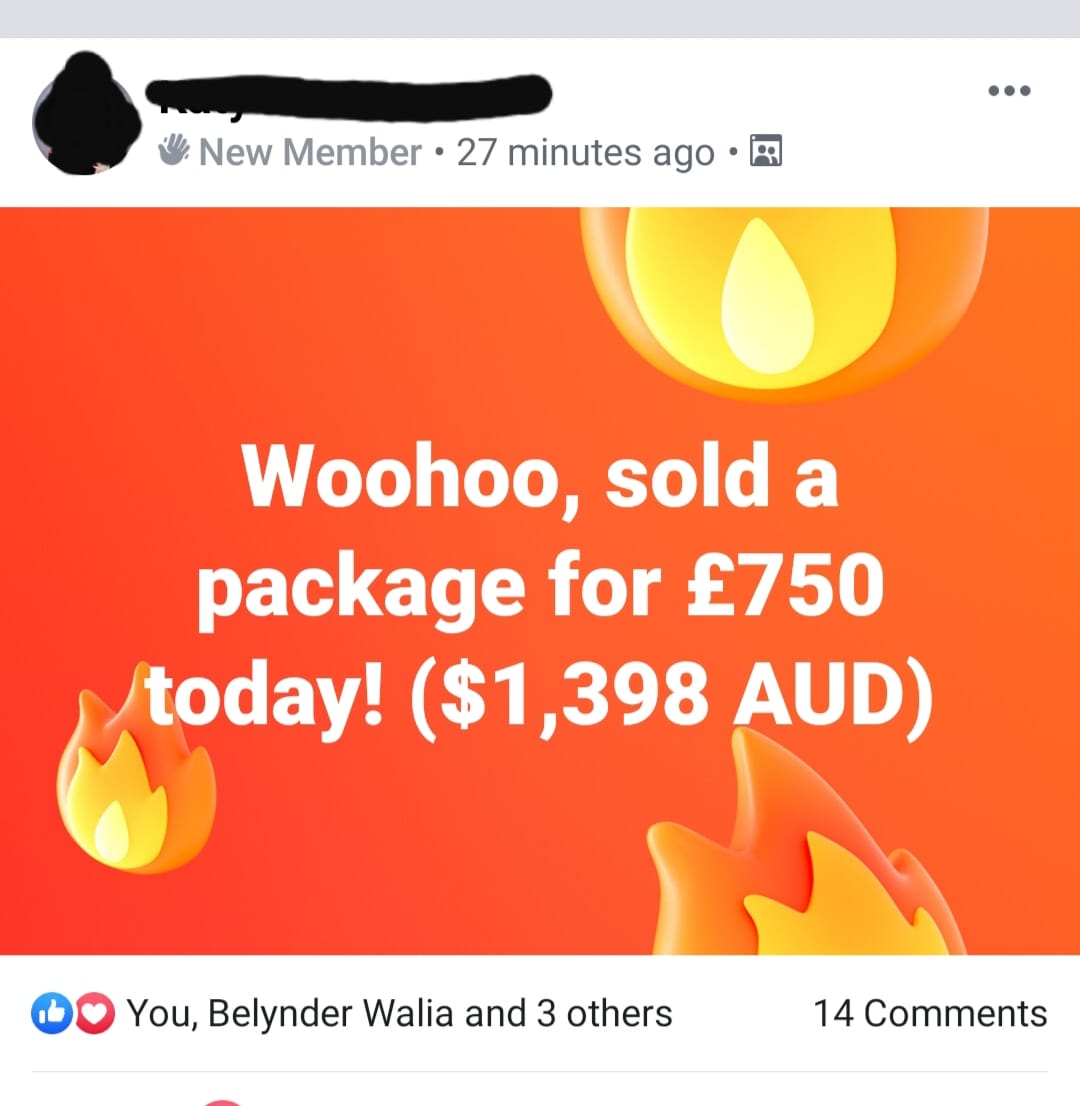This screenshot has height=1106, width=1080.
Task: Click the group audience icon after timestamp
Action: [765, 150]
